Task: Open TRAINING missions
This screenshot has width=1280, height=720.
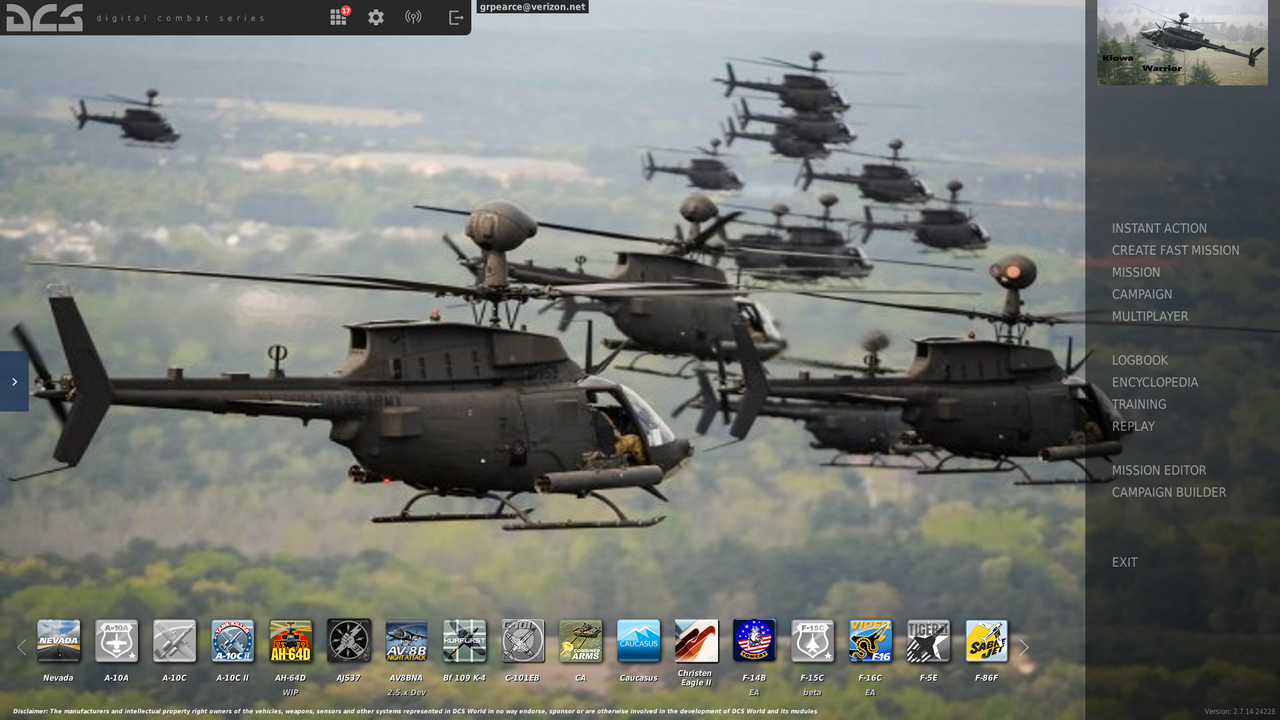Action: pos(1139,404)
